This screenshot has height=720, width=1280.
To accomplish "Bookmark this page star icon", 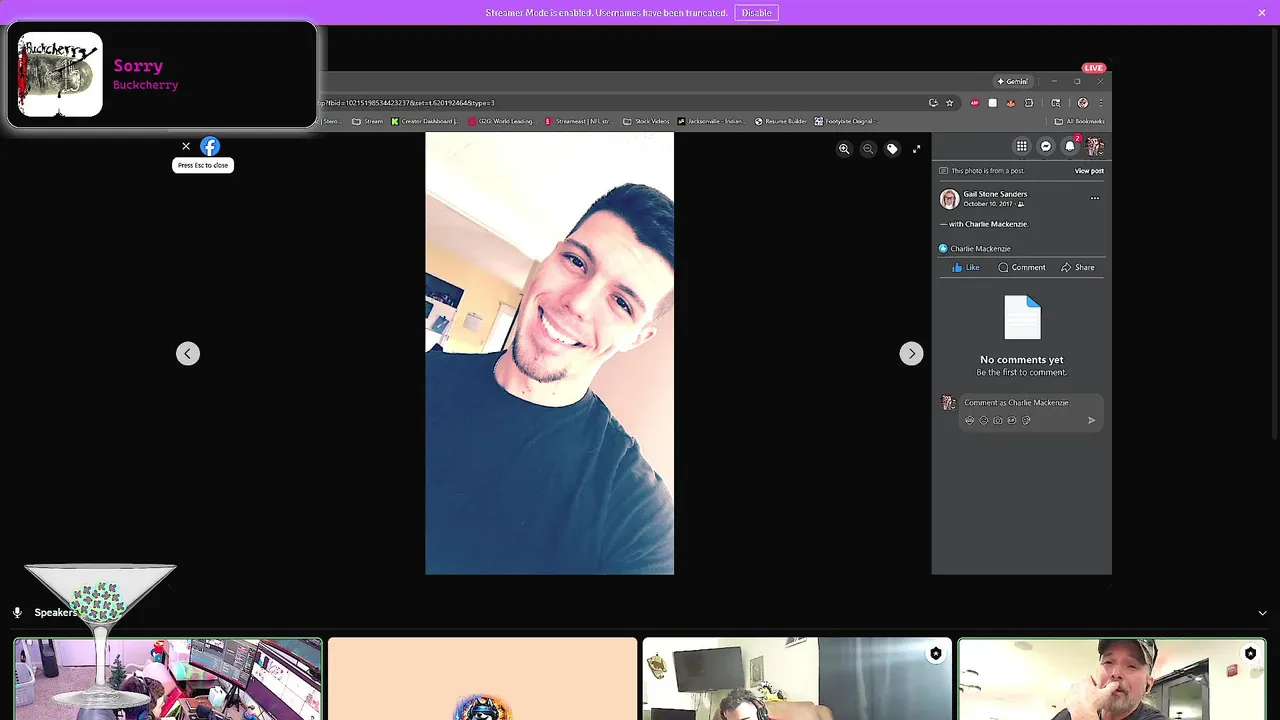I will coord(950,103).
